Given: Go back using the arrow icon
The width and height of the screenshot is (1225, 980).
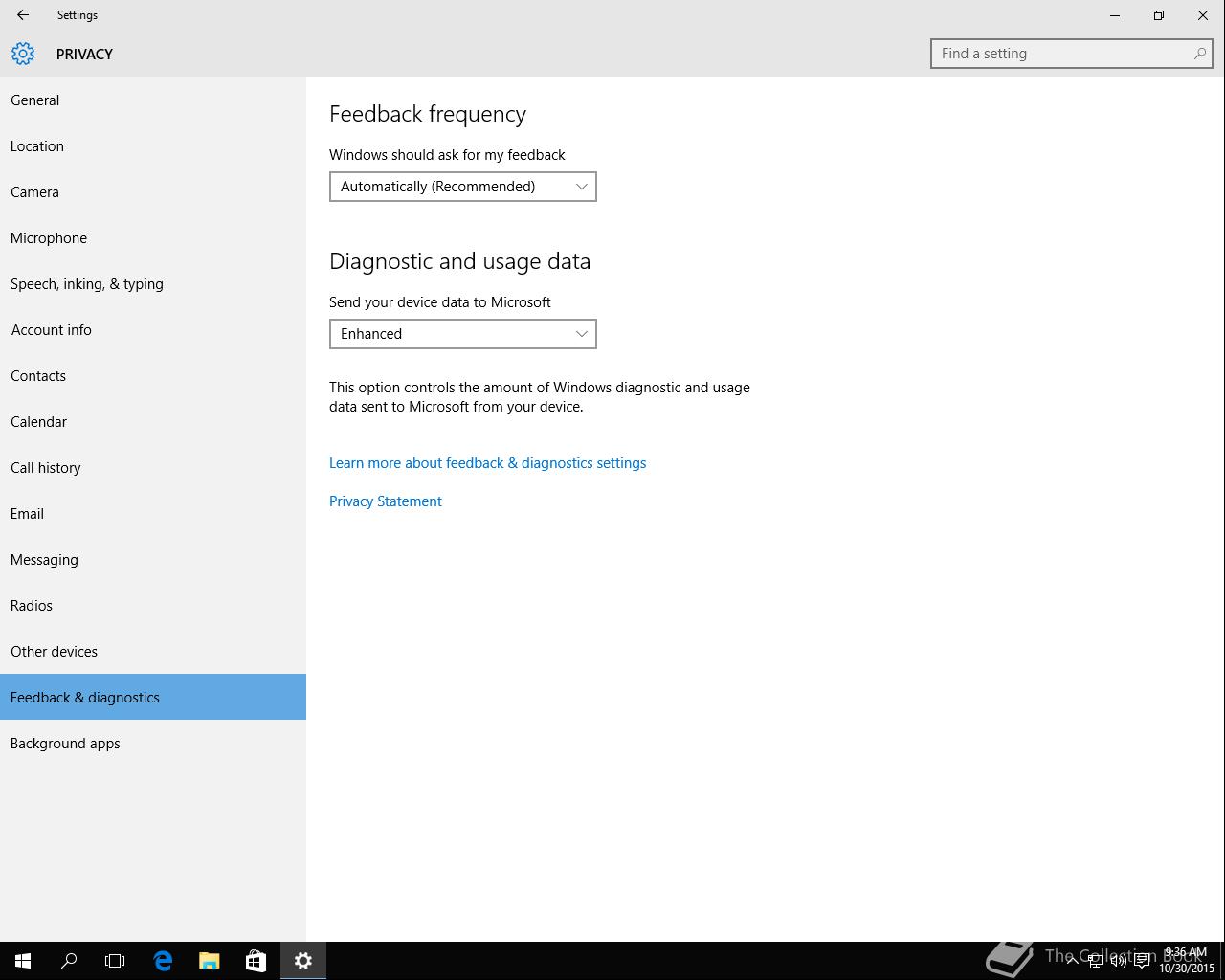Looking at the screenshot, I should point(23,15).
